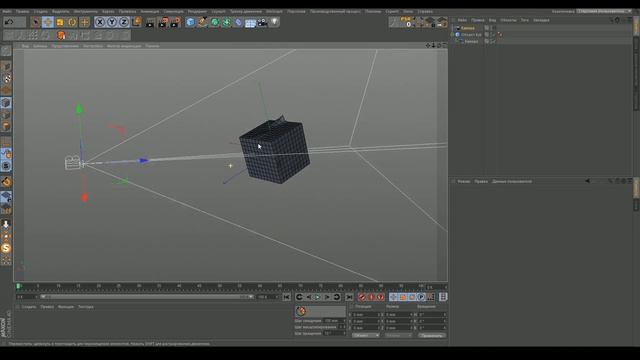The width and height of the screenshot is (640, 360).
Task: Select the Model mode cube in left palette
Action: [x=6, y=67]
